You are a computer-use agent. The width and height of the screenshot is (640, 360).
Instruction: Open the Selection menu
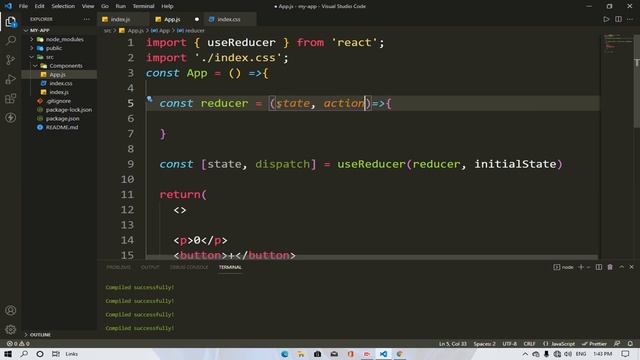tap(63, 6)
